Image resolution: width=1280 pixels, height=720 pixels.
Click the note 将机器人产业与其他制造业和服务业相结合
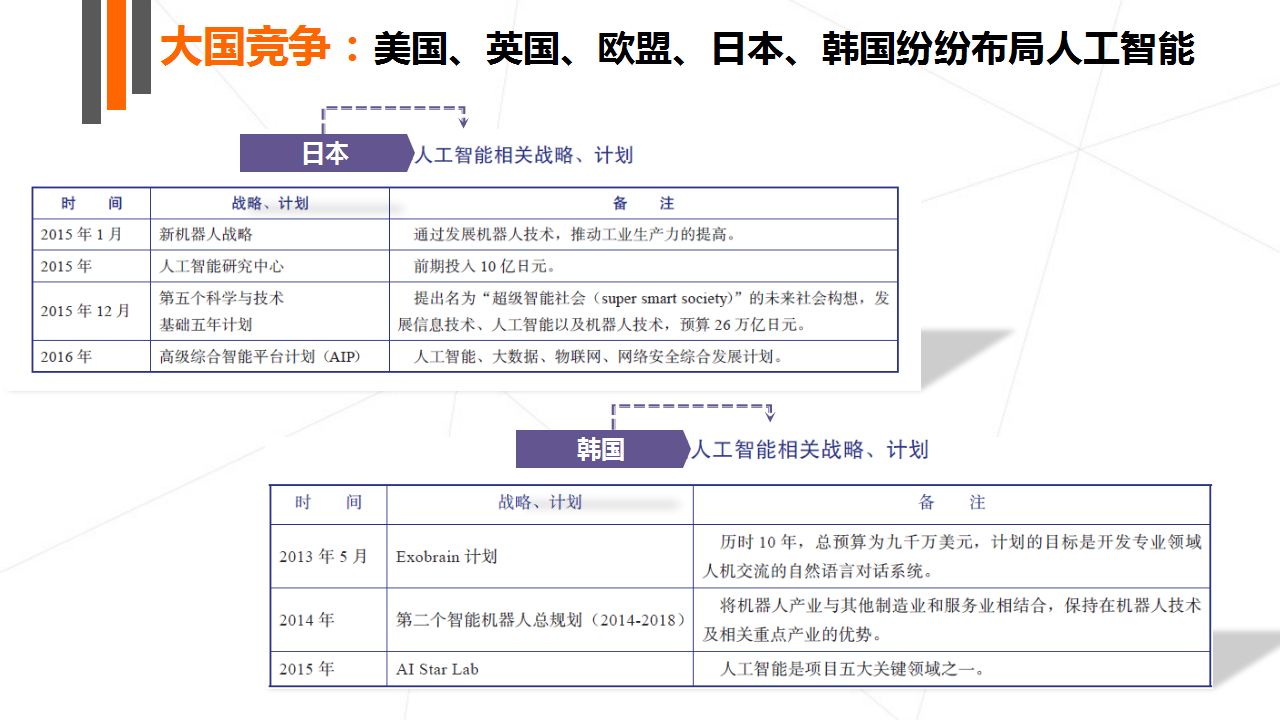coord(951,620)
